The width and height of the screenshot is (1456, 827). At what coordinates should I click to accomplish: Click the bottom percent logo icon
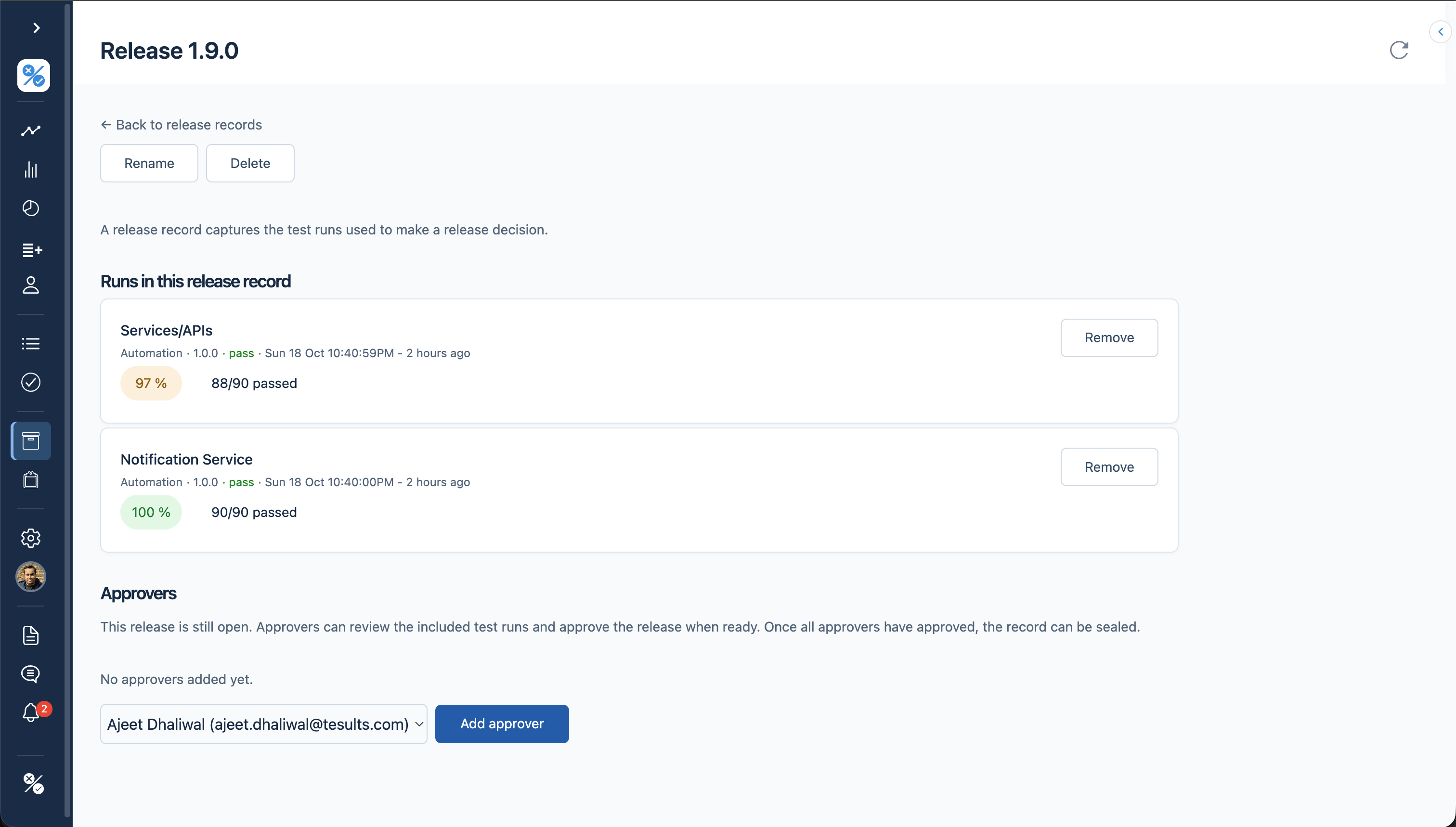[34, 784]
